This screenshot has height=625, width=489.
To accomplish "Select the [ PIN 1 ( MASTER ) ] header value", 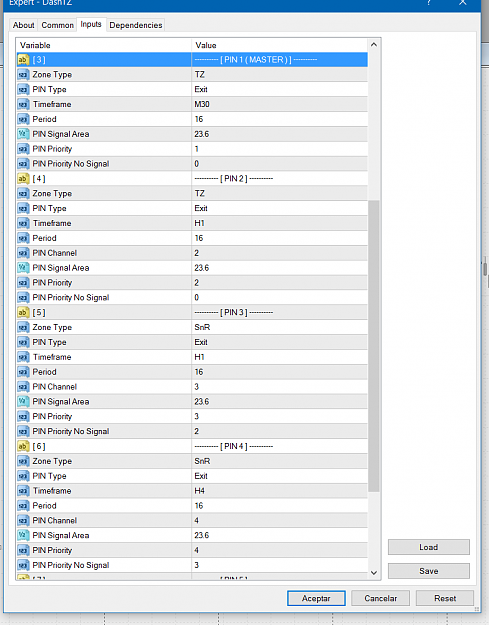I will coord(279,60).
